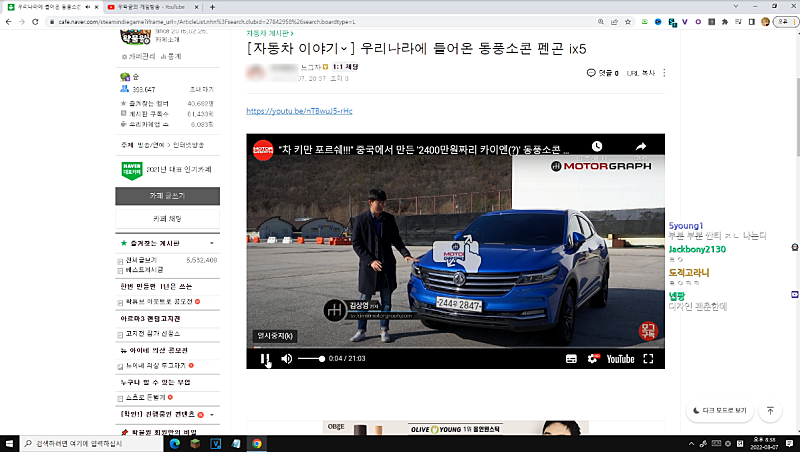Close the Naver cafe tab
This screenshot has height=452, width=800.
coord(96,7)
